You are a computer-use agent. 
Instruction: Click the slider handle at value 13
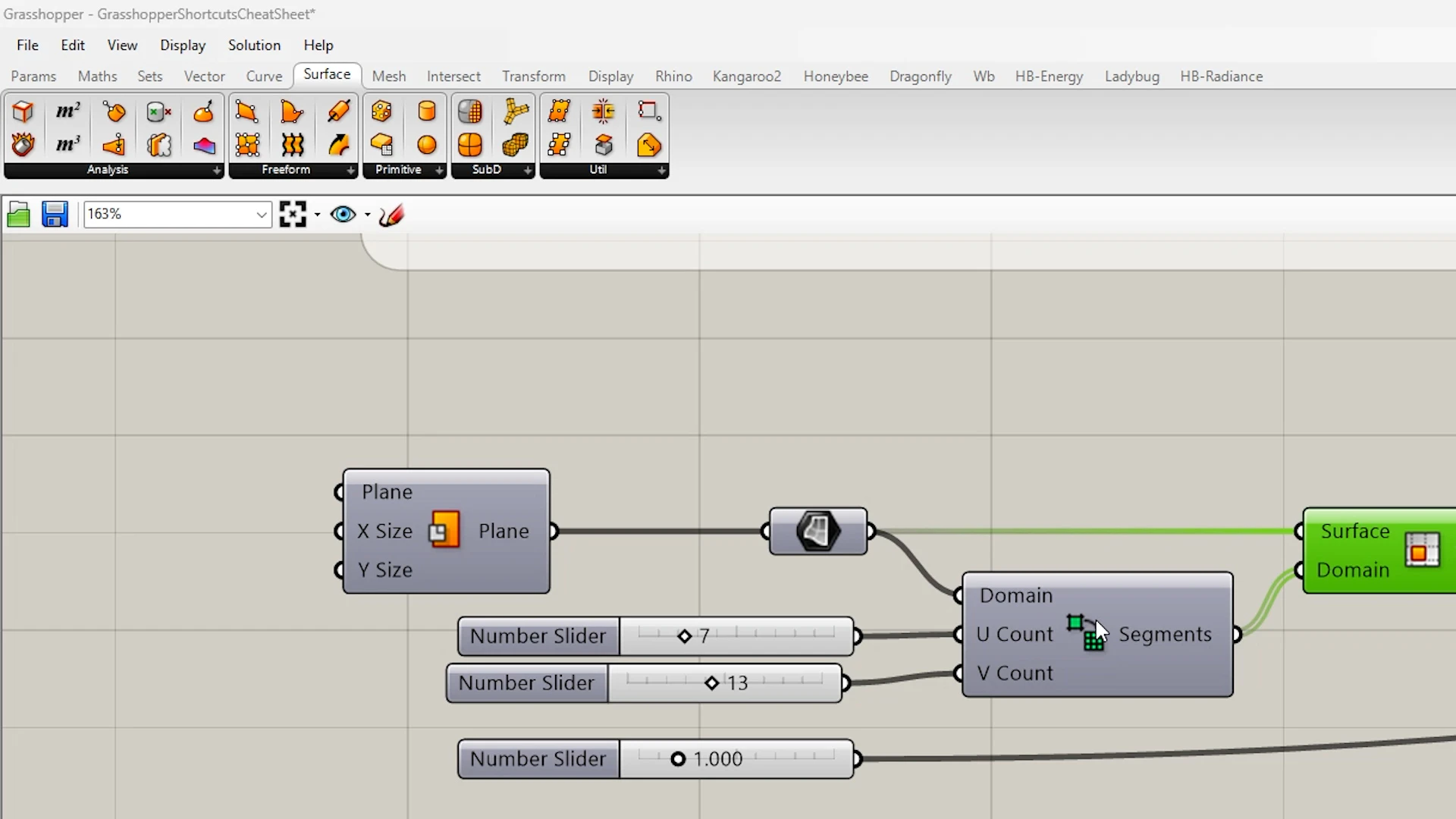point(711,683)
